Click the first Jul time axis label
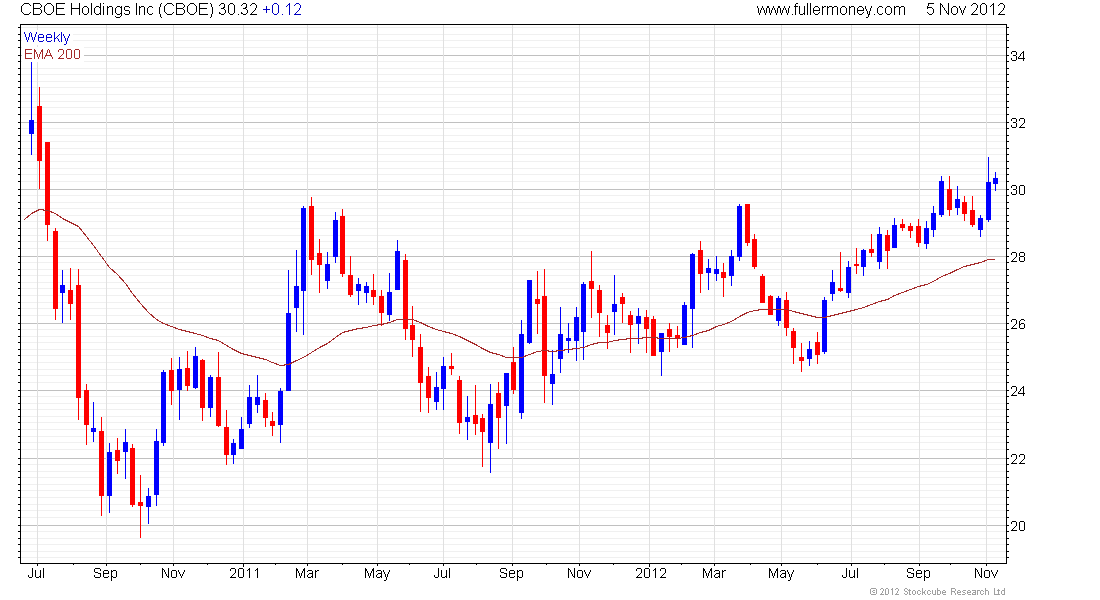The height and width of the screenshot is (600, 1100). [x=36, y=573]
